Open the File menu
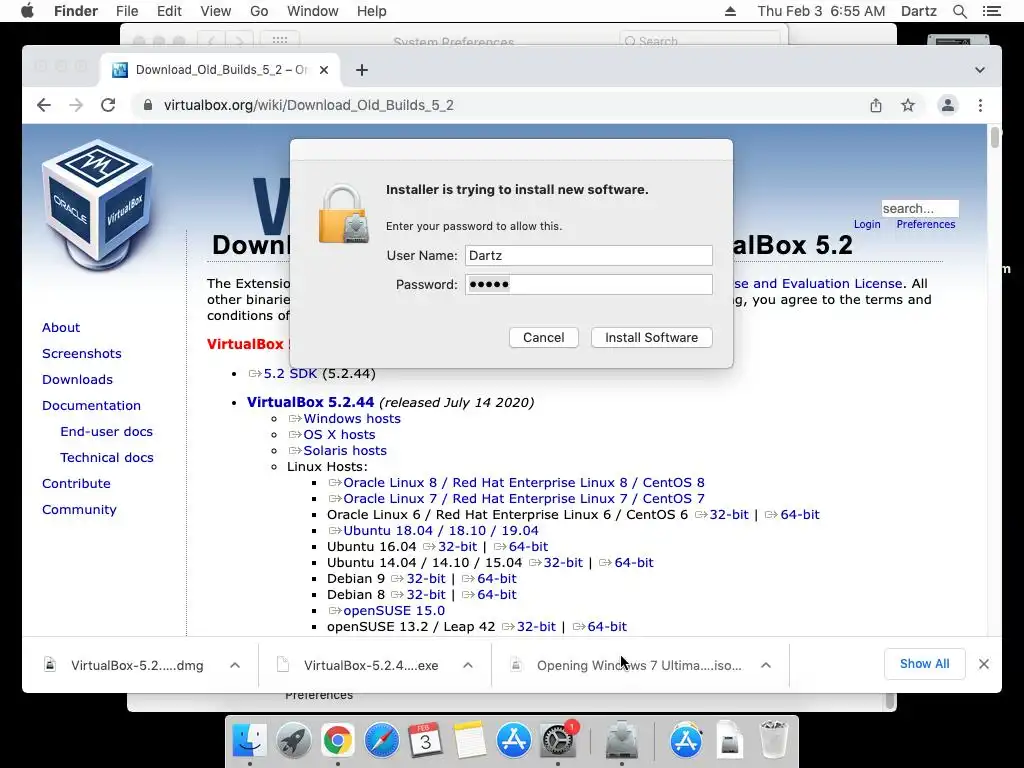This screenshot has width=1024, height=768. (x=127, y=11)
